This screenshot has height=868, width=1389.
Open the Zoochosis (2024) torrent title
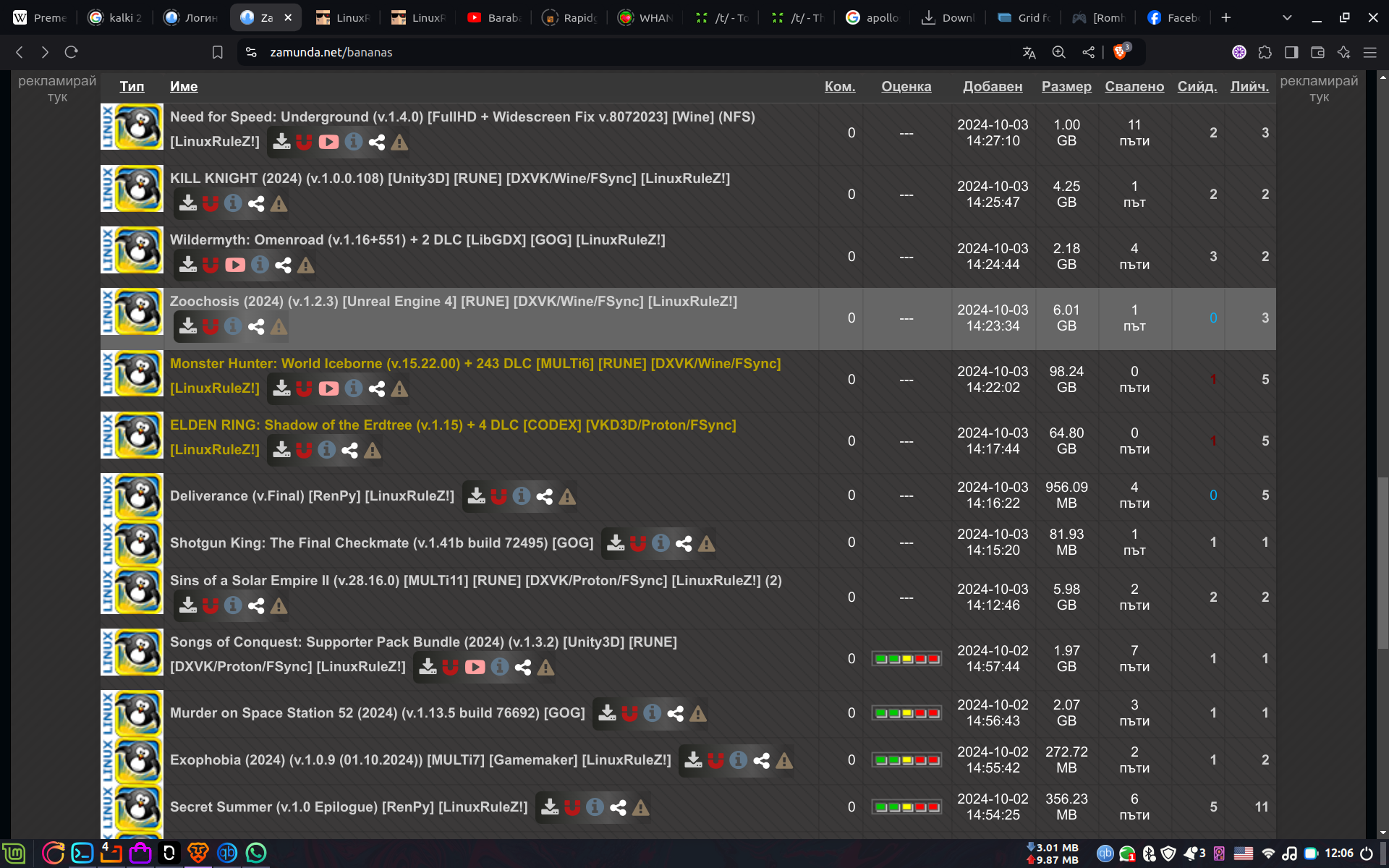pos(454,302)
